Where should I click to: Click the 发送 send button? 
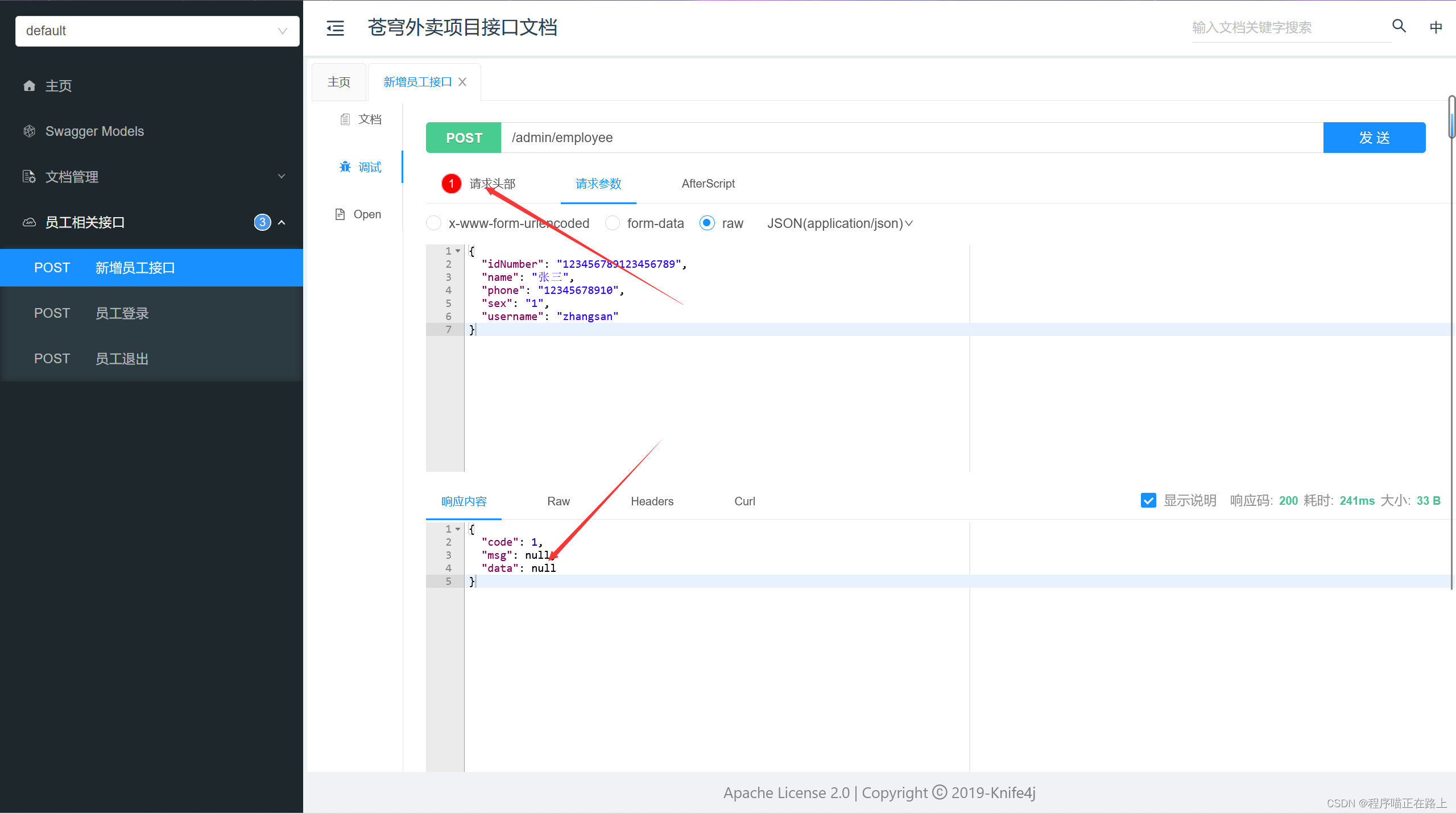pyautogui.click(x=1374, y=138)
